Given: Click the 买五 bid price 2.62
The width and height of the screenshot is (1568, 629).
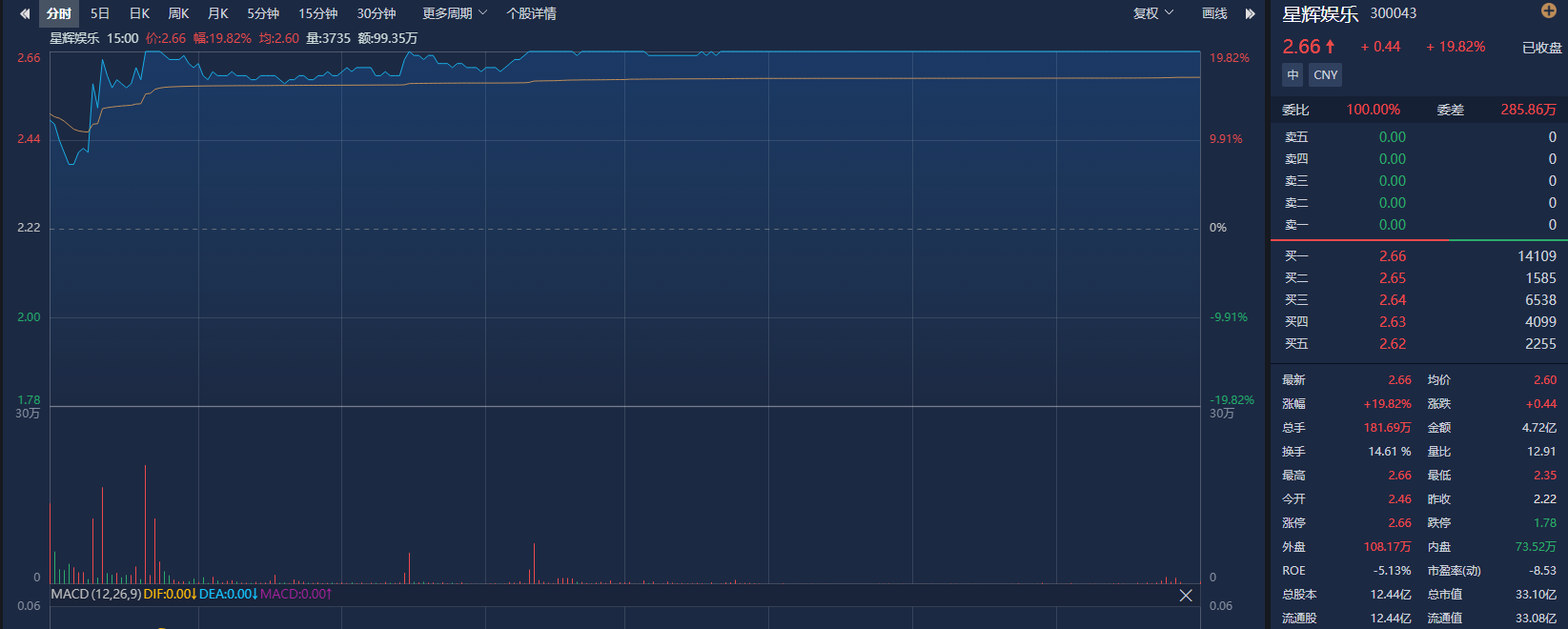Looking at the screenshot, I should 1393,344.
